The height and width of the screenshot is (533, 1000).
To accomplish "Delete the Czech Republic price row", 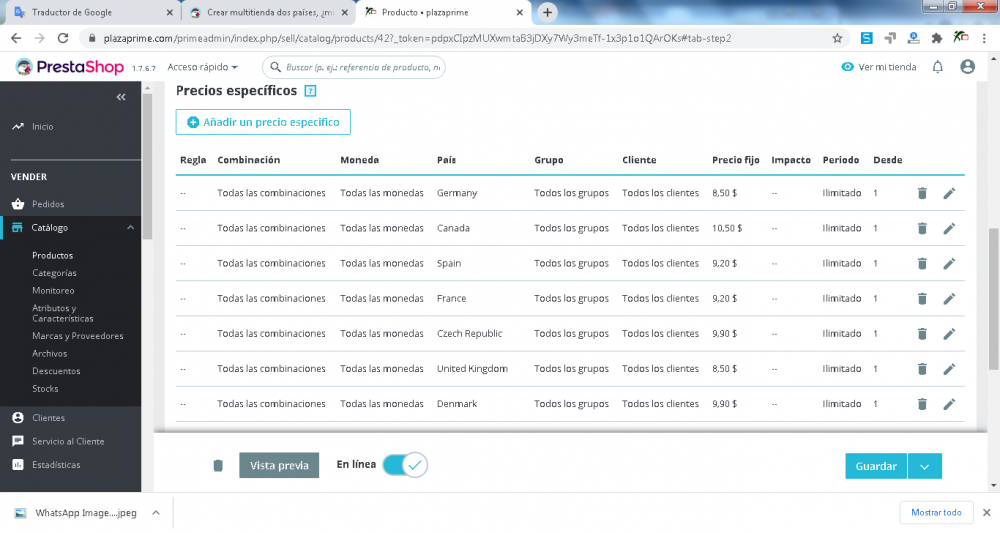I will point(922,333).
